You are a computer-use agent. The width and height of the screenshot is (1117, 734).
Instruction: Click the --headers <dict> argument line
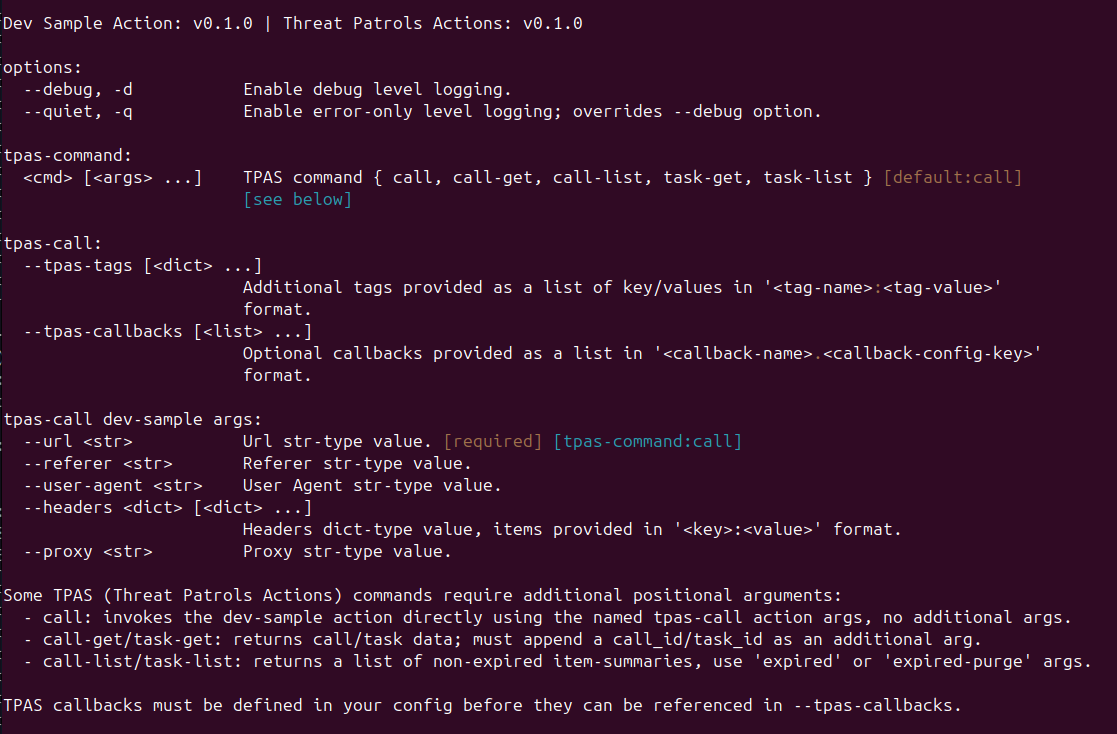[x=167, y=508]
